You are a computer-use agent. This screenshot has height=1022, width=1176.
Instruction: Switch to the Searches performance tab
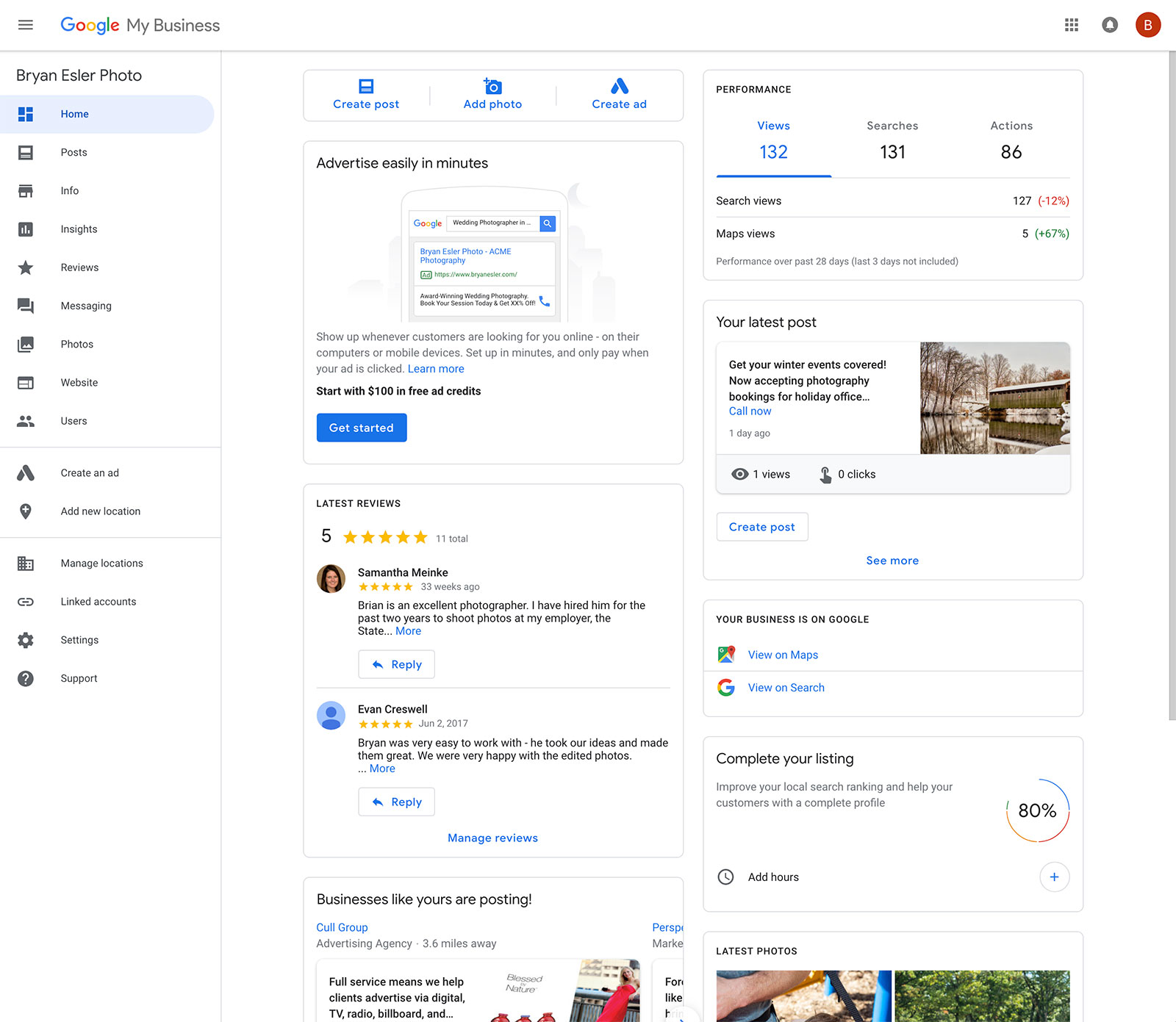tap(892, 140)
